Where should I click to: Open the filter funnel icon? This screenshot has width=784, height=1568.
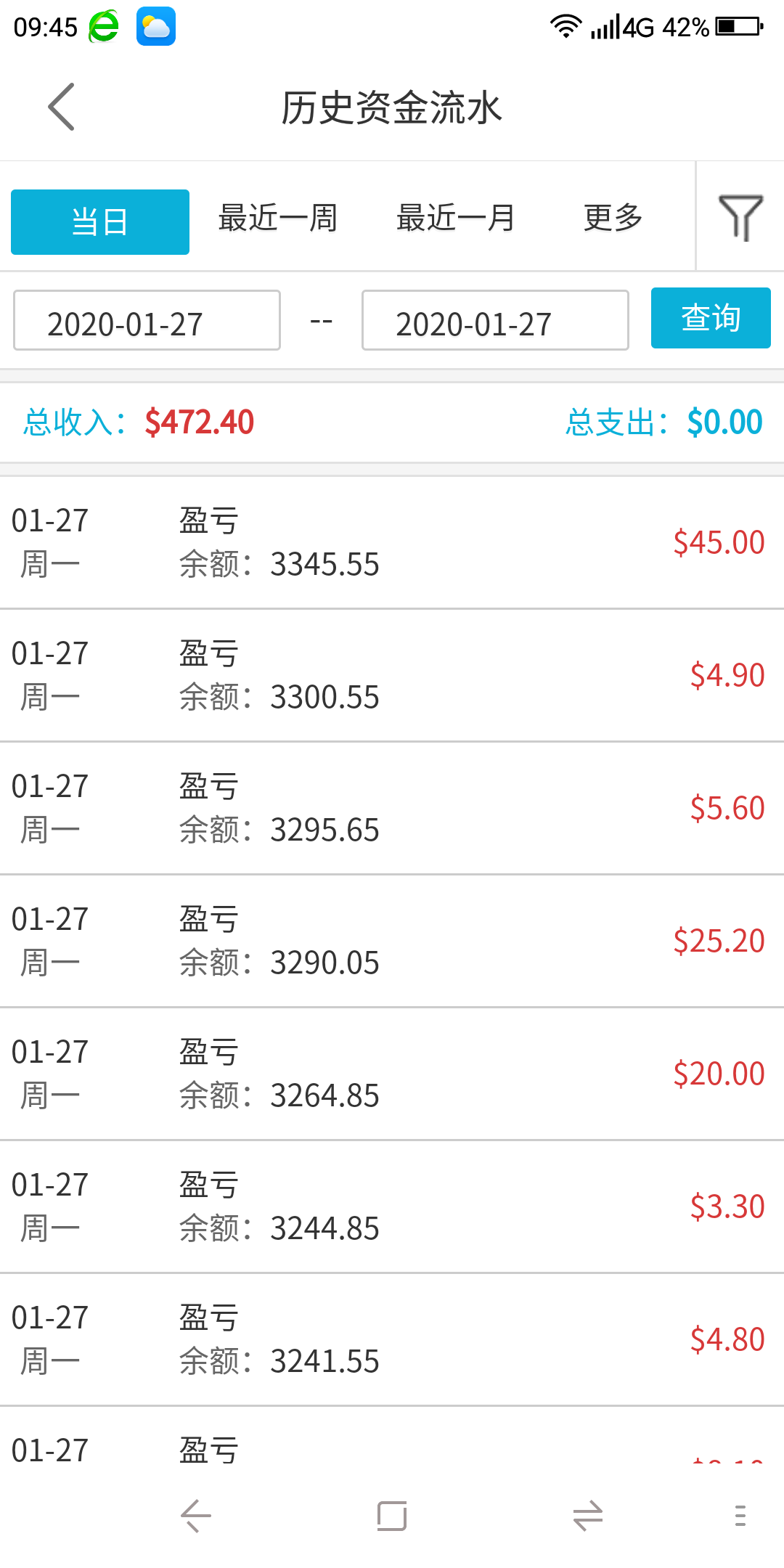coord(740,217)
